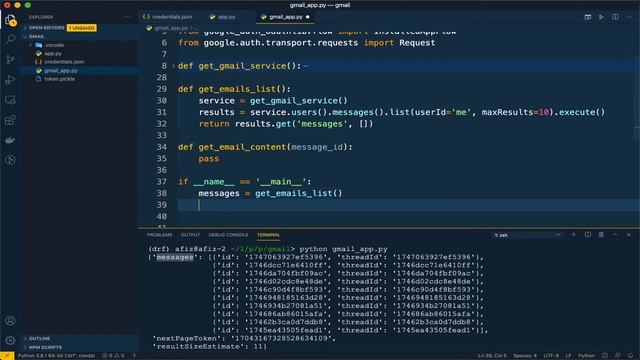The height and width of the screenshot is (360, 640).
Task: Click 'message_id' parameter on line 34
Action: click(x=317, y=147)
